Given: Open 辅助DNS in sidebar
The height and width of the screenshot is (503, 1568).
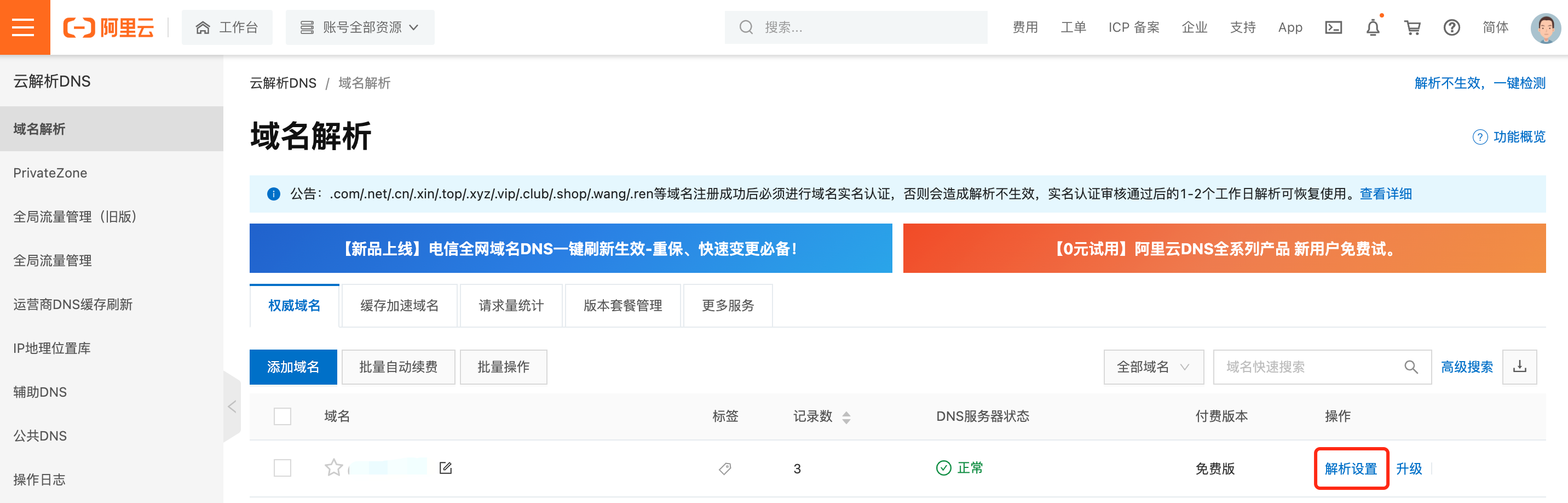Looking at the screenshot, I should (x=111, y=392).
